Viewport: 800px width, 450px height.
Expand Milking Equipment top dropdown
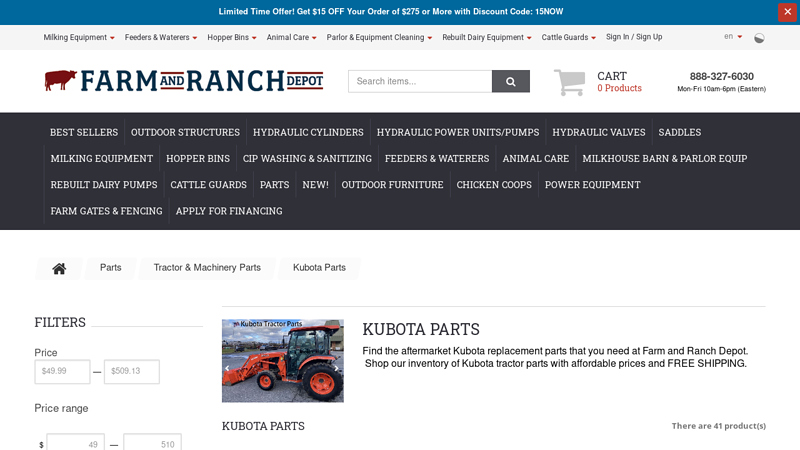coord(79,37)
